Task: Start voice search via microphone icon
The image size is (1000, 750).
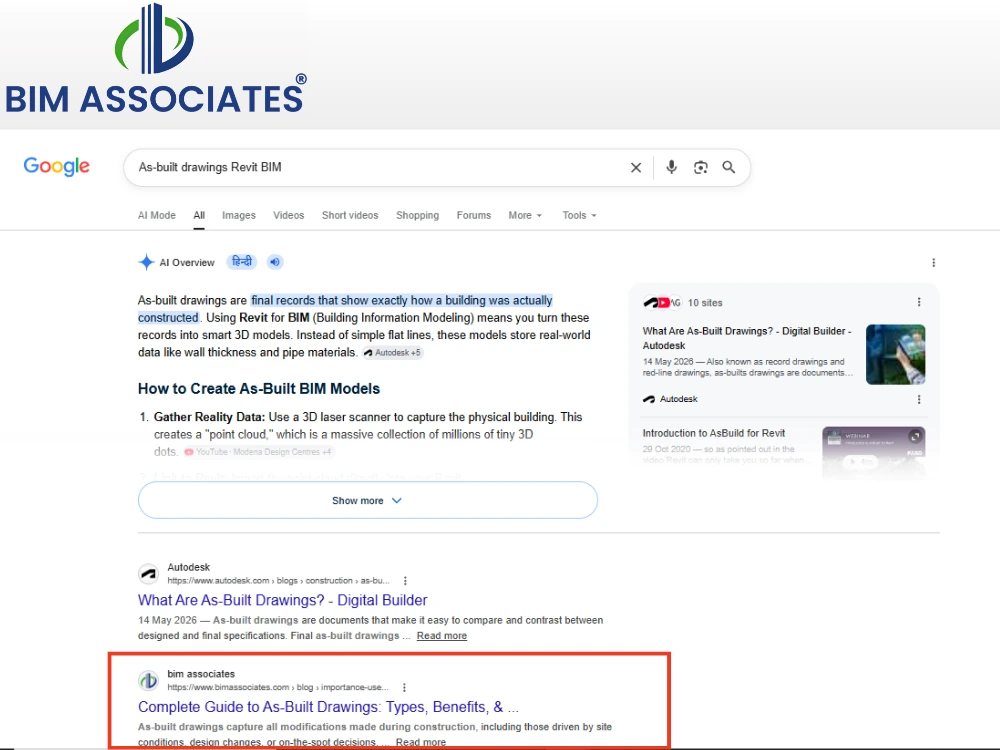Action: (x=671, y=167)
